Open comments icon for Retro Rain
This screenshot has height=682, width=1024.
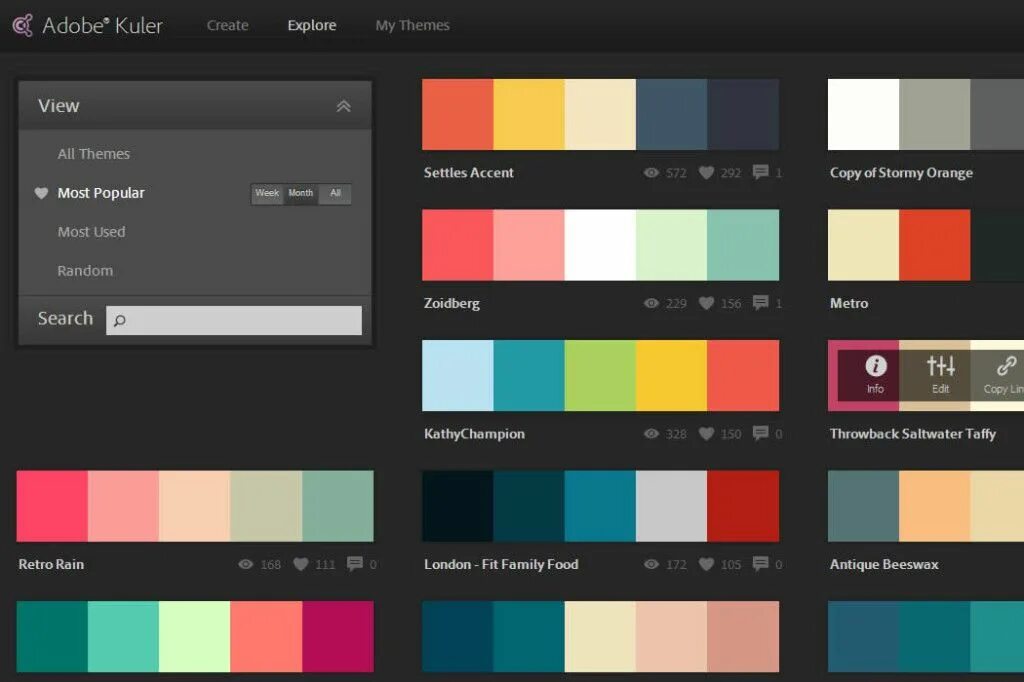click(355, 563)
